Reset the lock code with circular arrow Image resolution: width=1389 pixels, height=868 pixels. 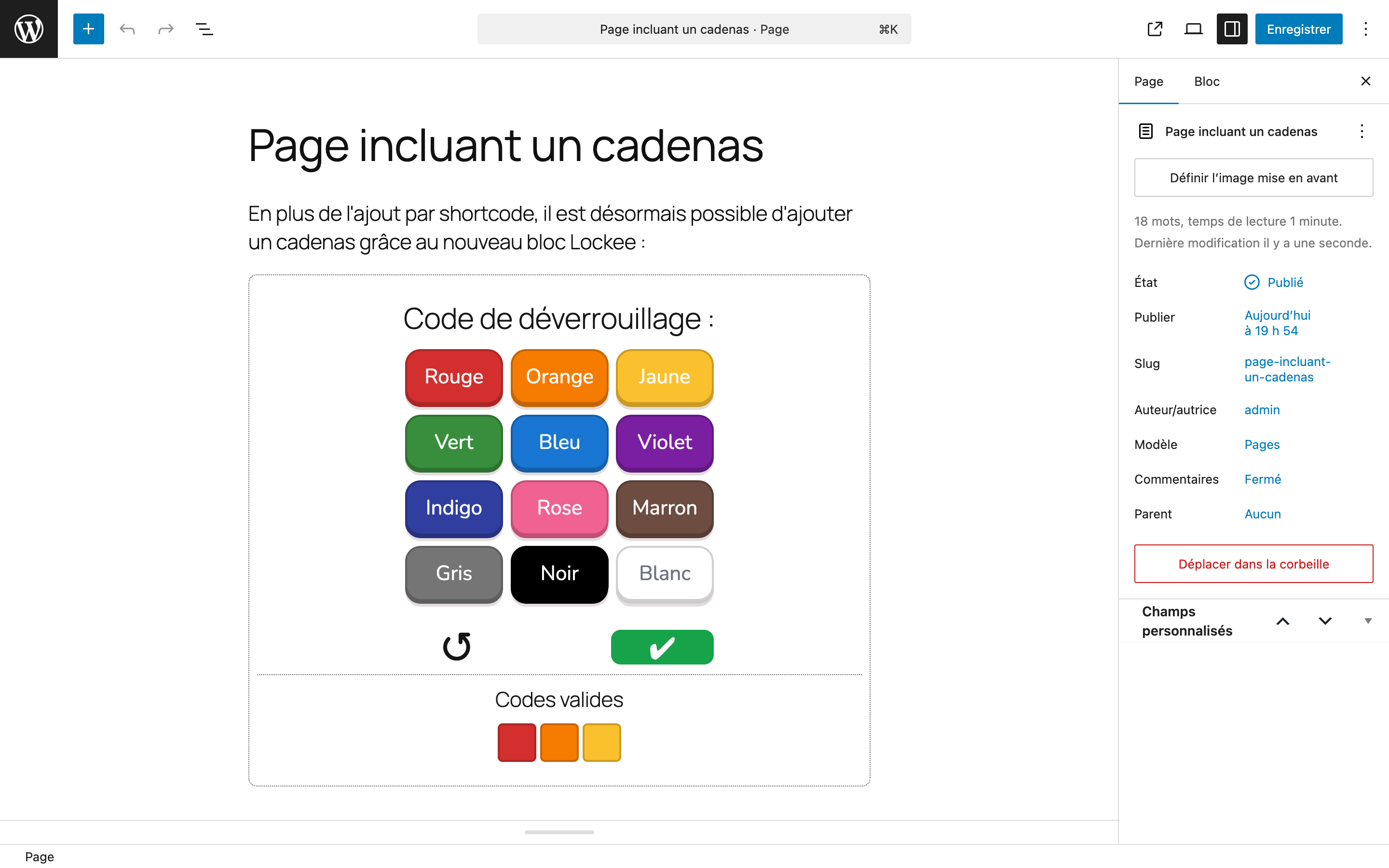coord(457,646)
